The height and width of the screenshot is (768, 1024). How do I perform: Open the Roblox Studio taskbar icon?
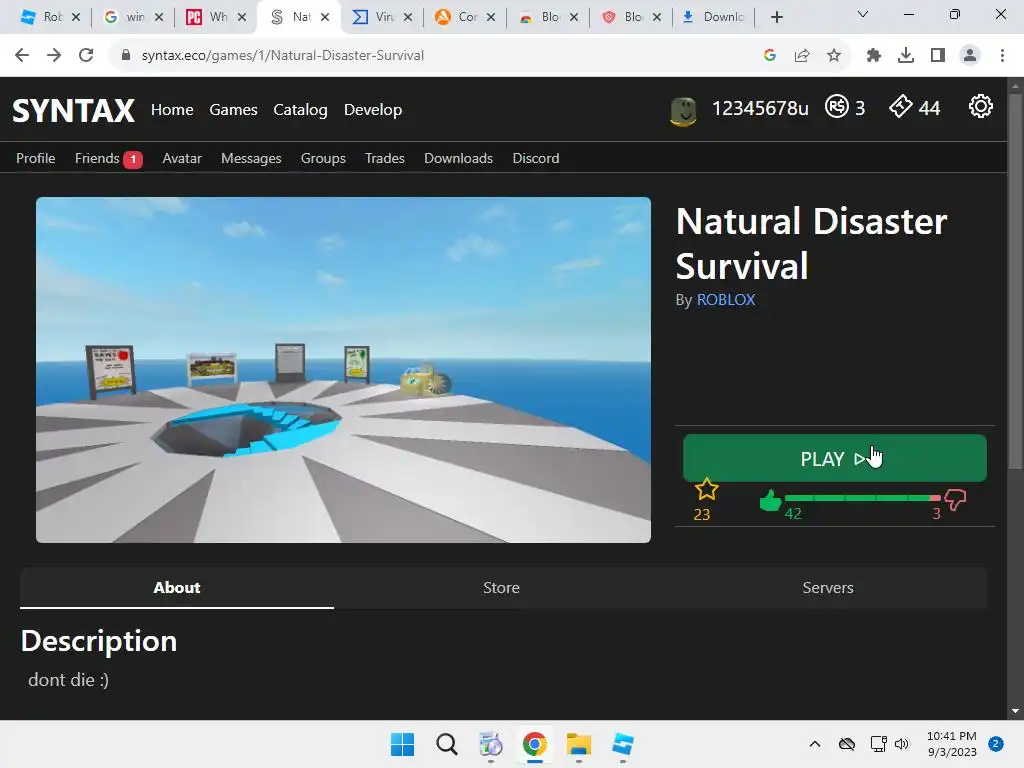tap(622, 744)
